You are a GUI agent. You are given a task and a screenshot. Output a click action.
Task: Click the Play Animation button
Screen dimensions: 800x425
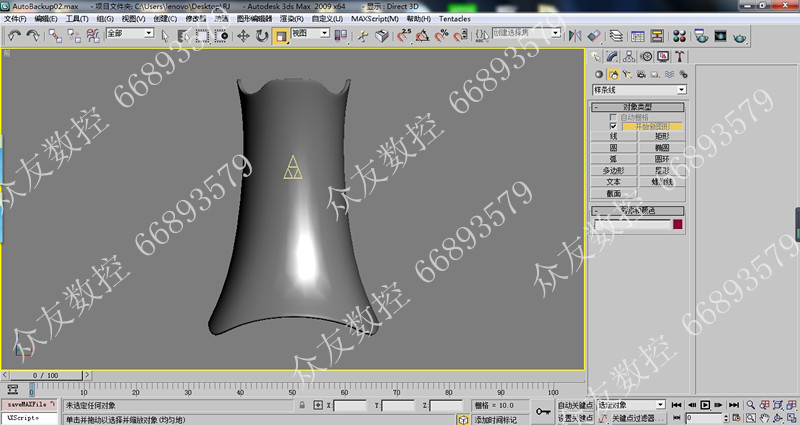pos(705,405)
